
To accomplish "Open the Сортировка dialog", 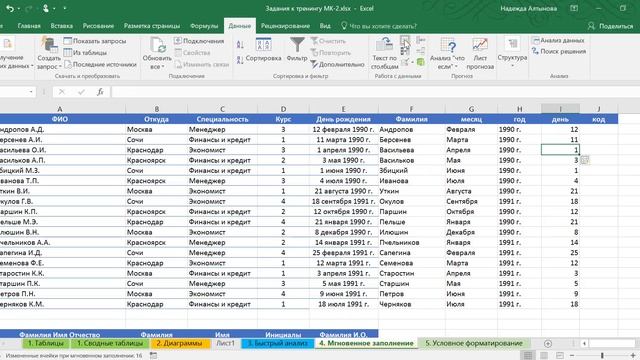I will coord(264,50).
